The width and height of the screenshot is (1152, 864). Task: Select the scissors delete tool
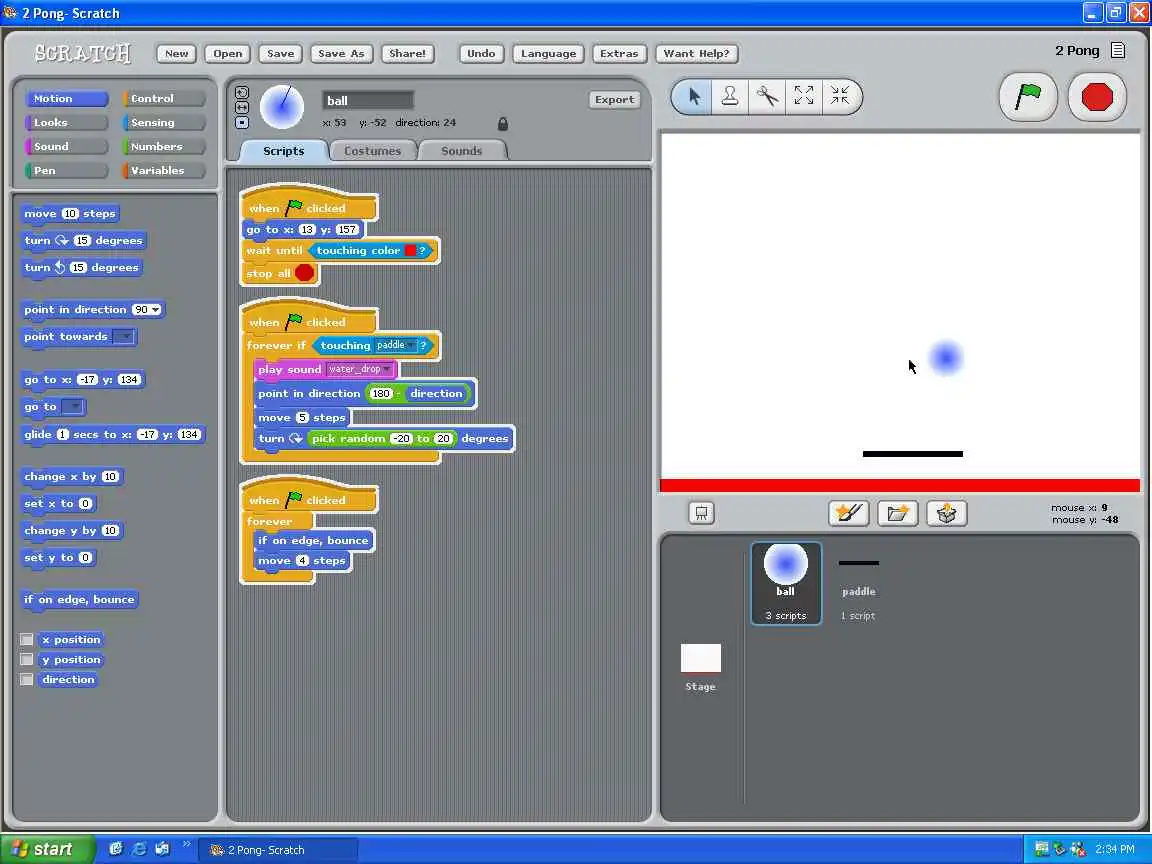(x=766, y=96)
